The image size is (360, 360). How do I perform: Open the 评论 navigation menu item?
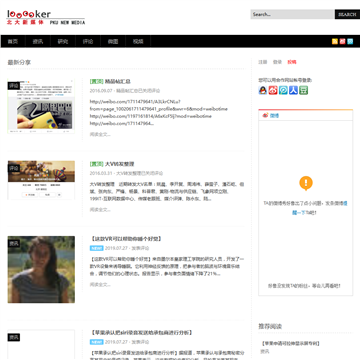tap(88, 41)
